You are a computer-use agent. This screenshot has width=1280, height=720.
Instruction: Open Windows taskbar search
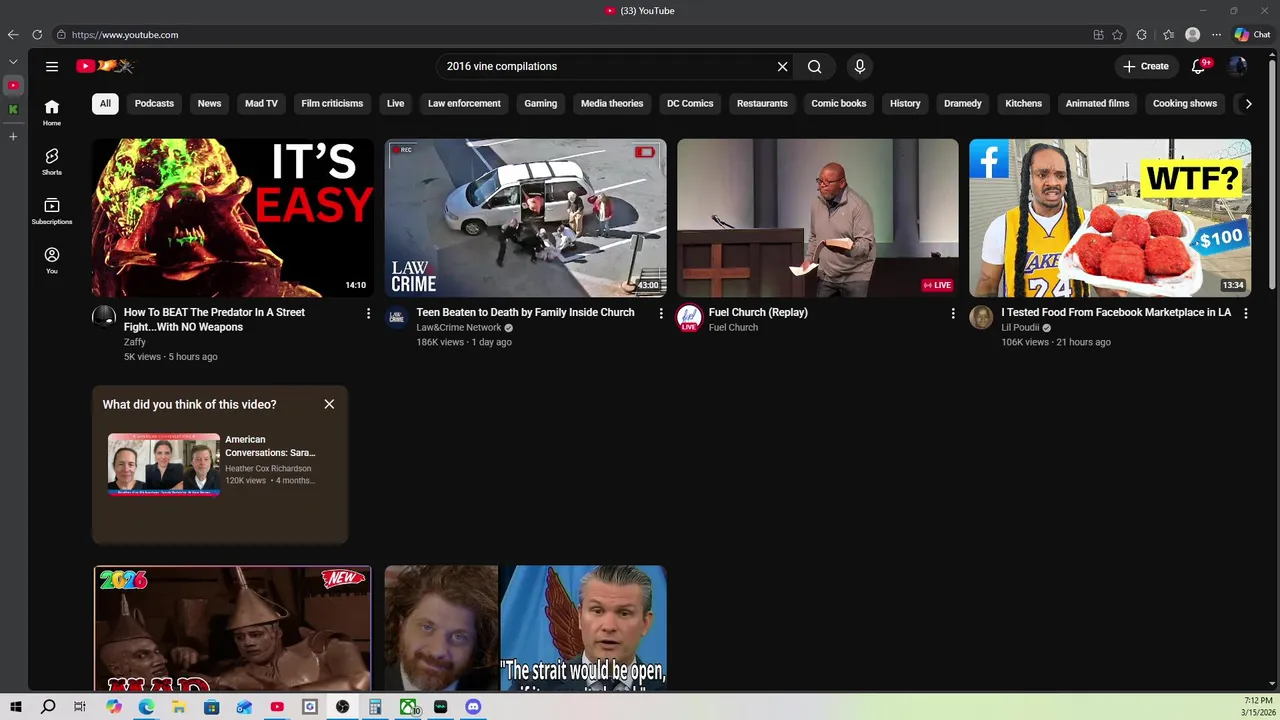coord(48,707)
